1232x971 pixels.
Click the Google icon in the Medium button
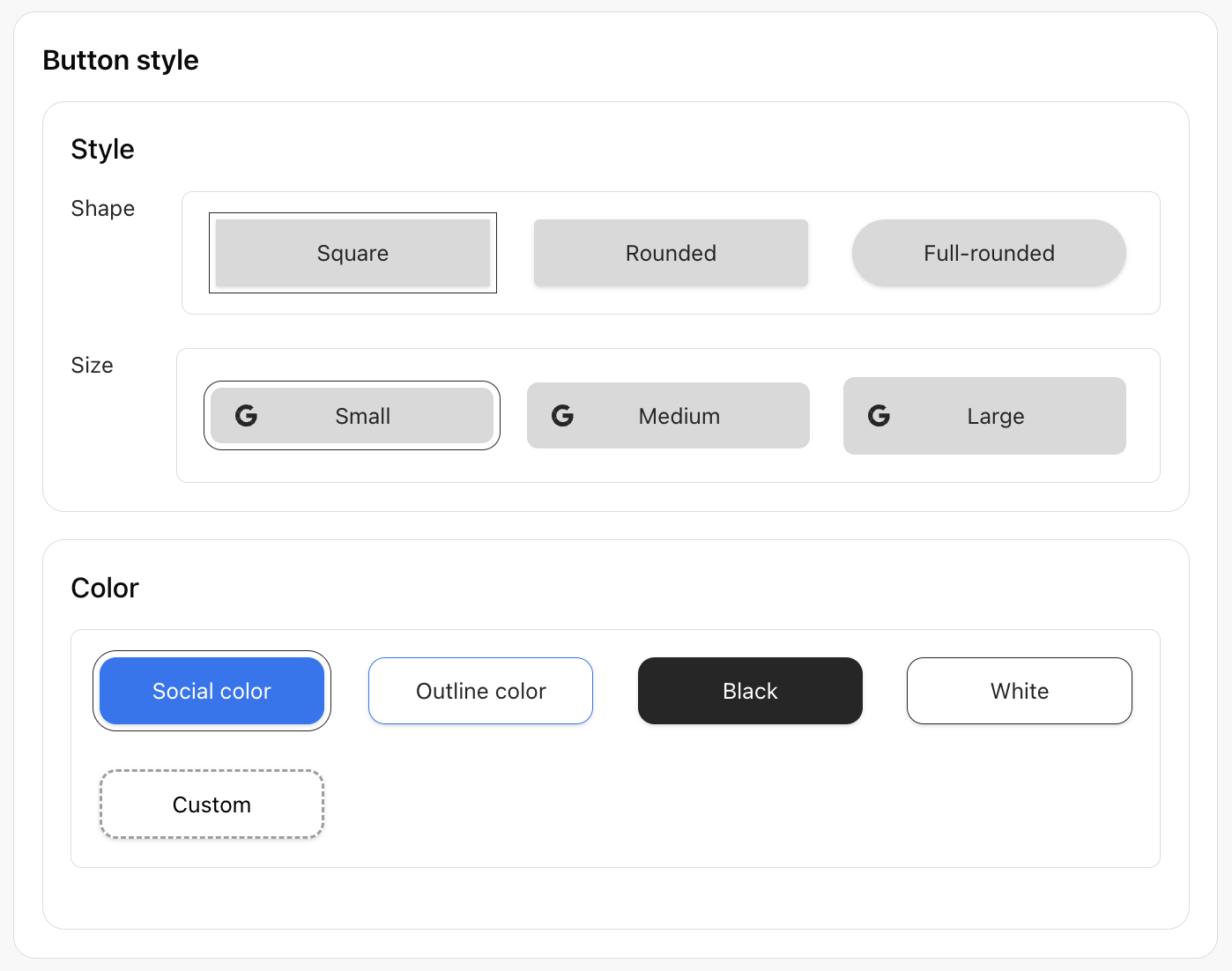(x=563, y=416)
